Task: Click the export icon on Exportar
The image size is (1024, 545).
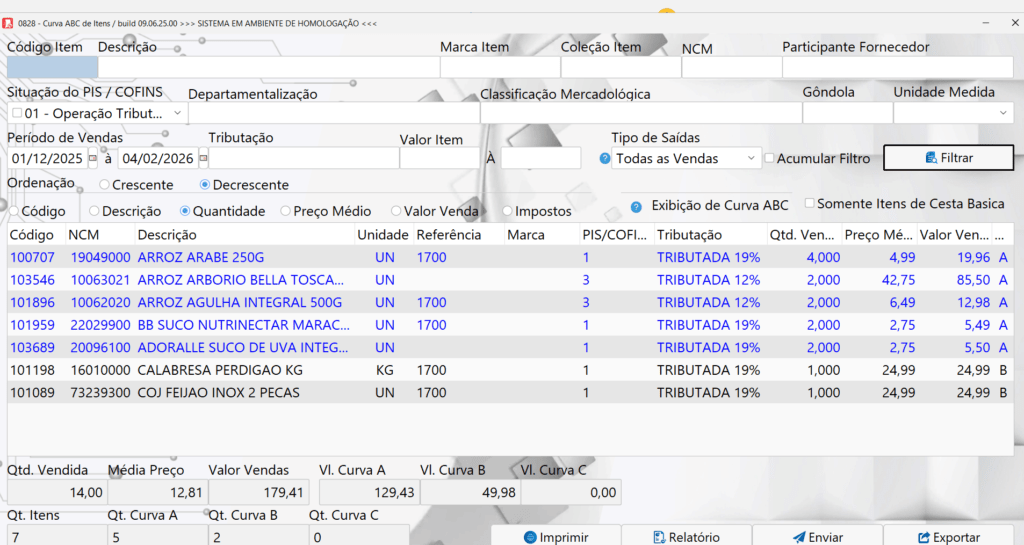Action: [924, 538]
